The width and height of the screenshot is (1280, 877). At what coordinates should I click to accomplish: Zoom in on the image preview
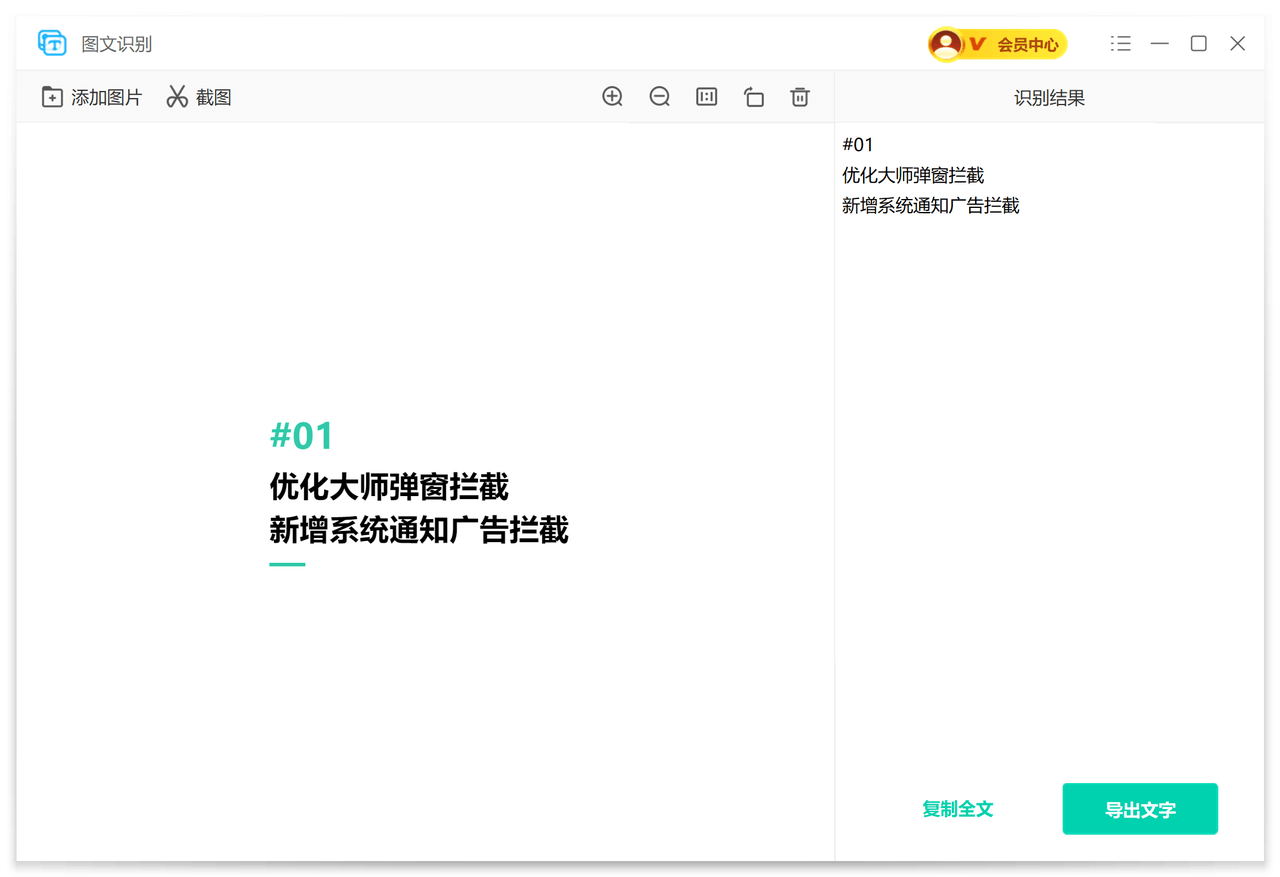(612, 97)
